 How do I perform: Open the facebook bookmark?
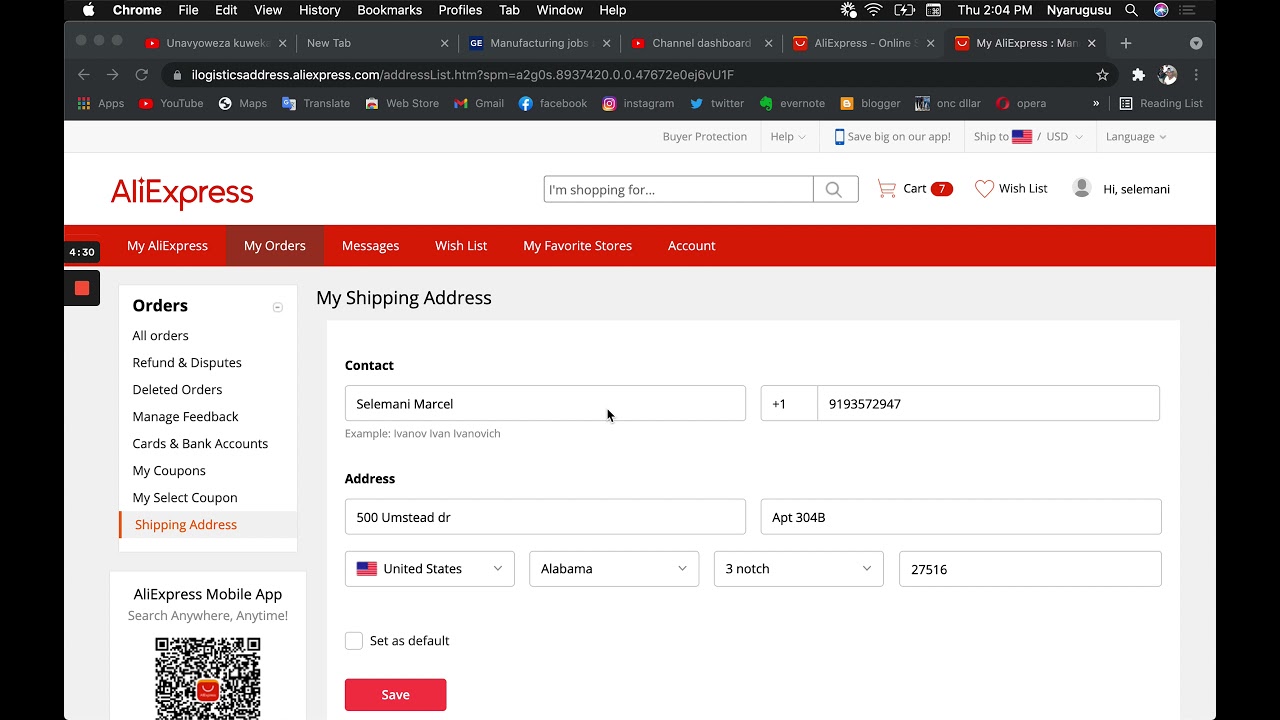coord(553,103)
